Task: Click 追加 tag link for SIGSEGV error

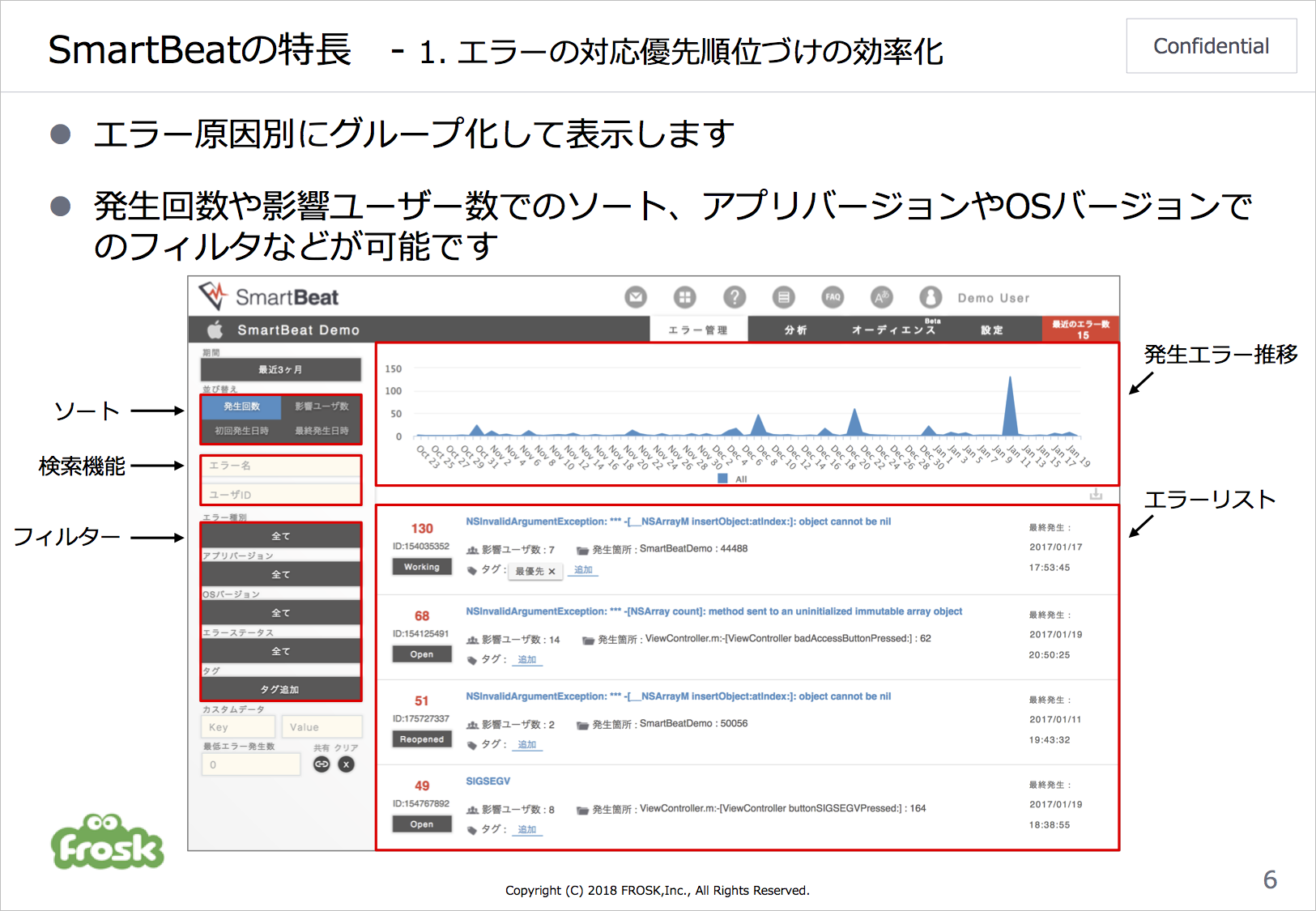Action: pos(527,829)
